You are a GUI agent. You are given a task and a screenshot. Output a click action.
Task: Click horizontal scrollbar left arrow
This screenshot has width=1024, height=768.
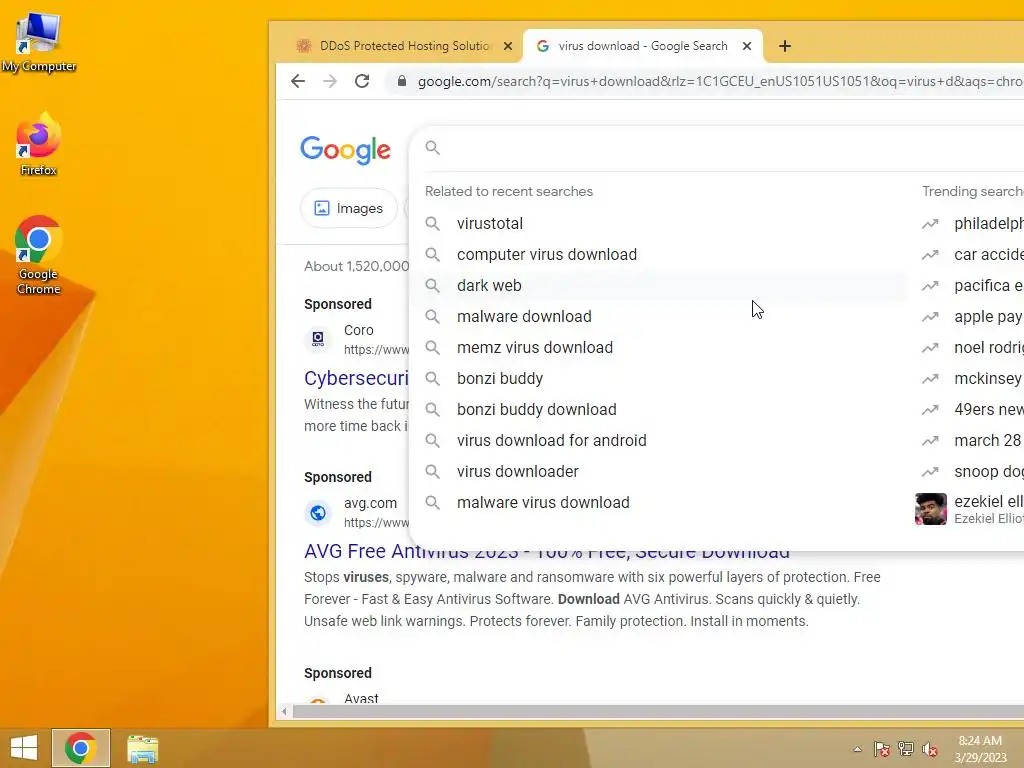click(x=284, y=711)
